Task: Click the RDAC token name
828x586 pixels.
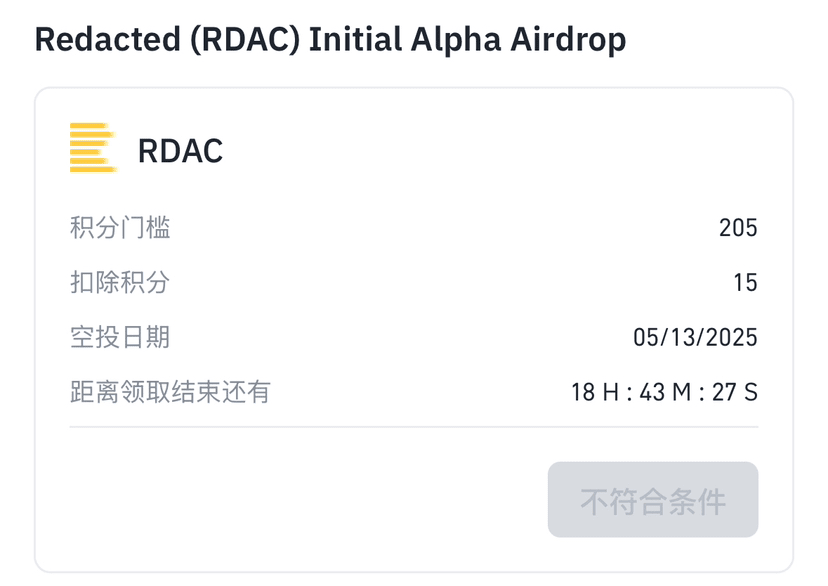Action: (x=180, y=151)
